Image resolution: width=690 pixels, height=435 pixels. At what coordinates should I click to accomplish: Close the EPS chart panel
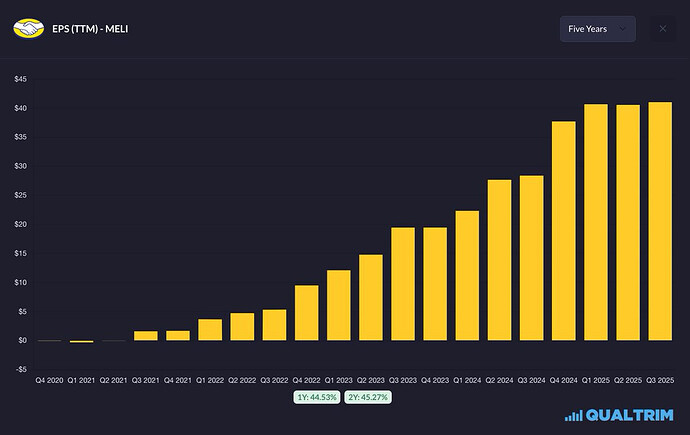(x=663, y=29)
